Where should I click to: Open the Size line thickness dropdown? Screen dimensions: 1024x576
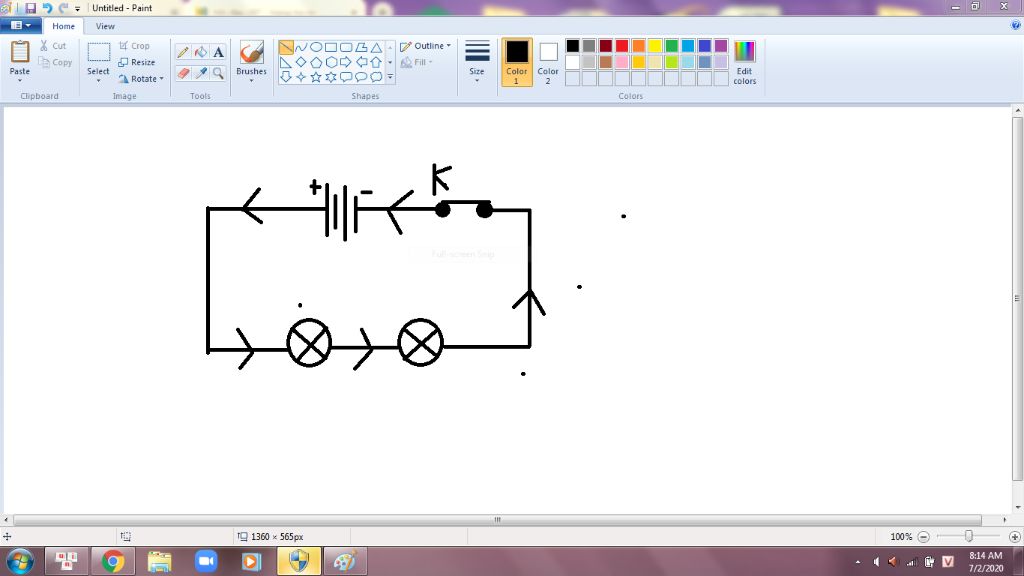pos(477,62)
